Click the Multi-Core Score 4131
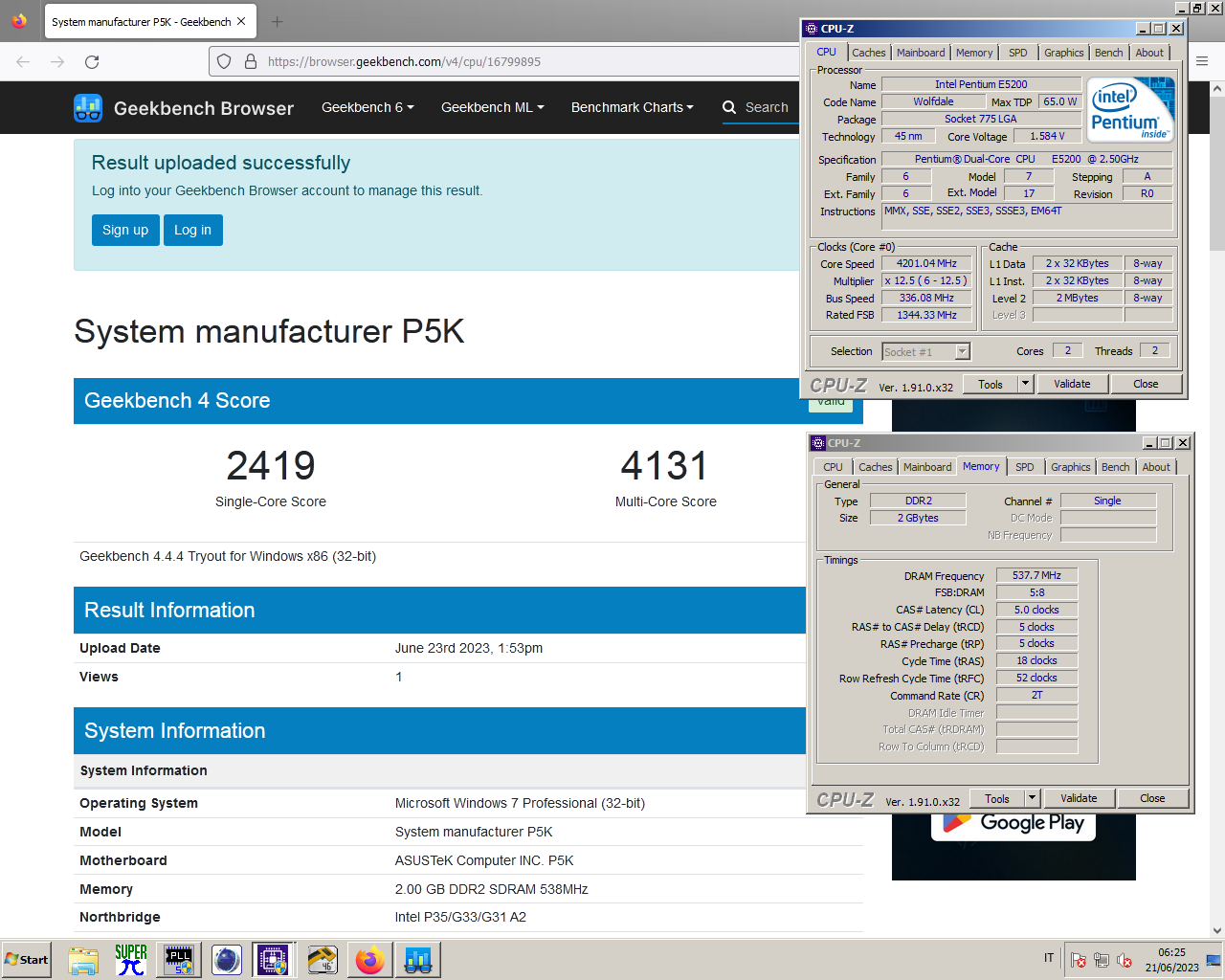This screenshot has width=1225, height=980. [665, 466]
